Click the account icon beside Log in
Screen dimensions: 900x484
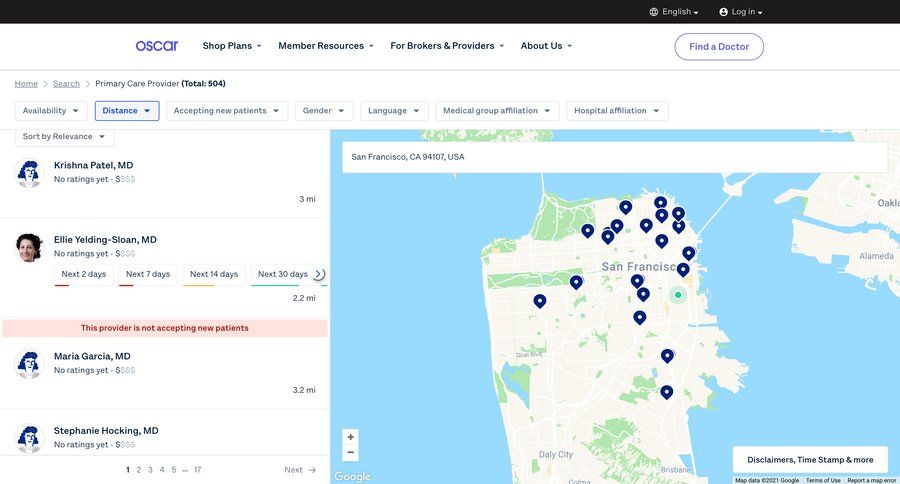pyautogui.click(x=723, y=11)
